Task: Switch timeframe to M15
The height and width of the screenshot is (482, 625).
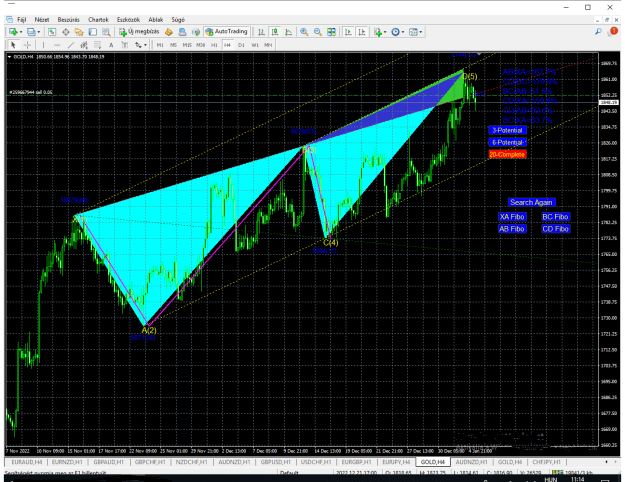Action: coord(187,45)
